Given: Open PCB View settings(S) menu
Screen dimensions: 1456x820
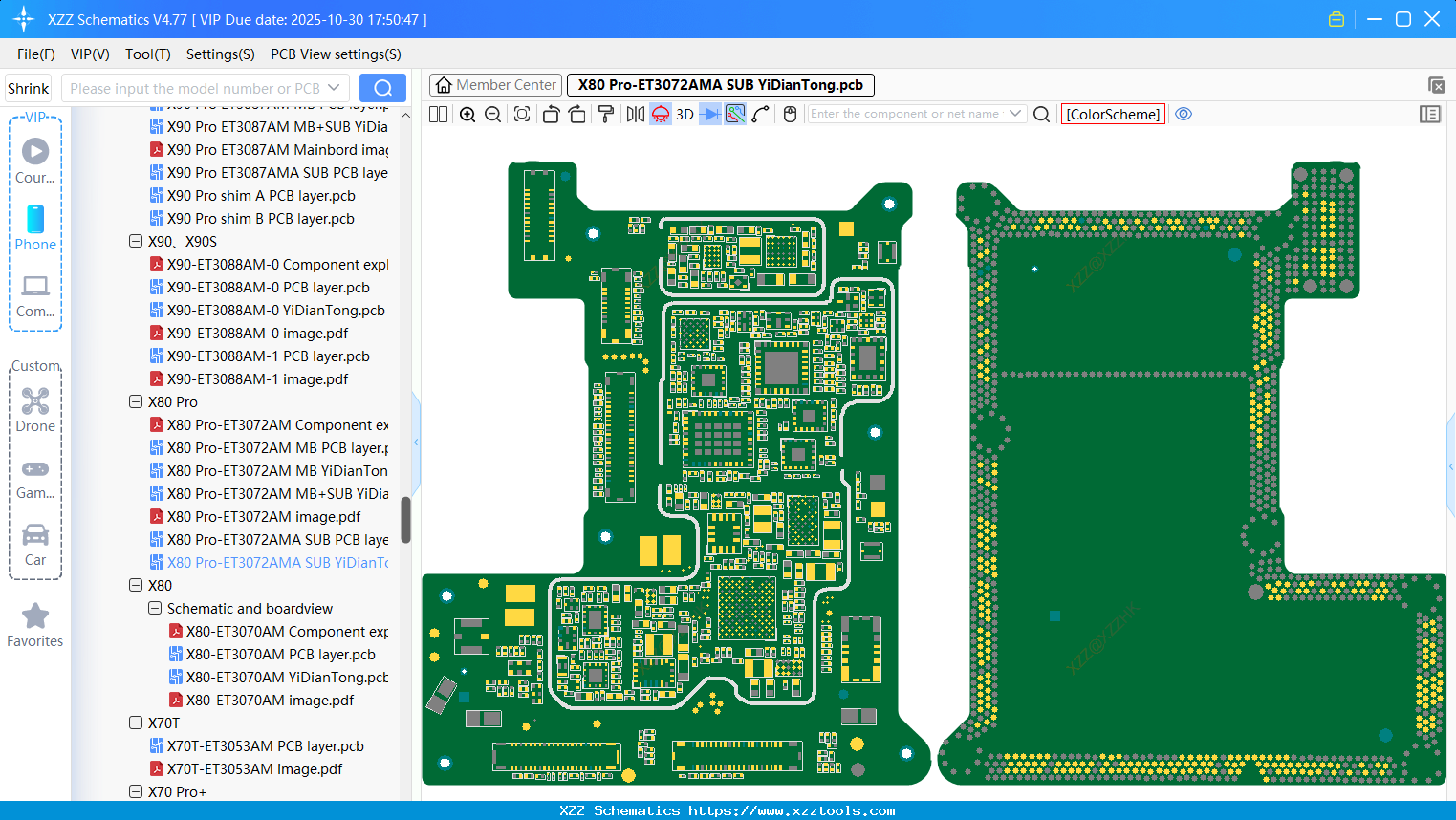Looking at the screenshot, I should (x=336, y=54).
